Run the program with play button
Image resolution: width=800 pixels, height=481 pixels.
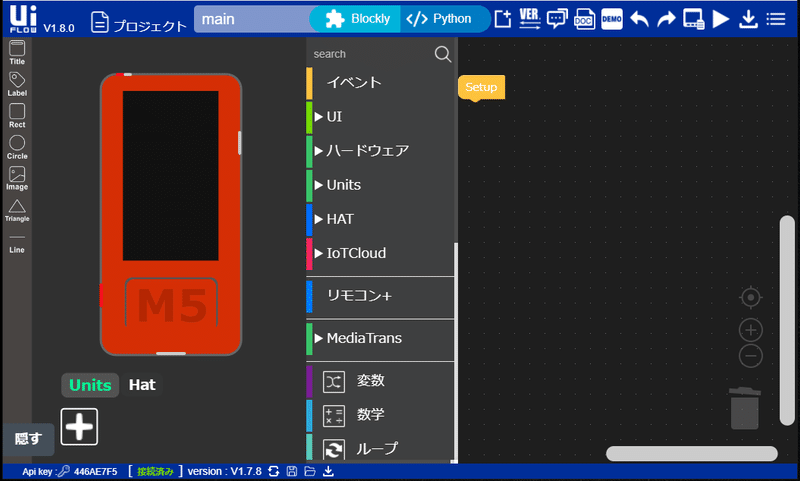(x=720, y=19)
